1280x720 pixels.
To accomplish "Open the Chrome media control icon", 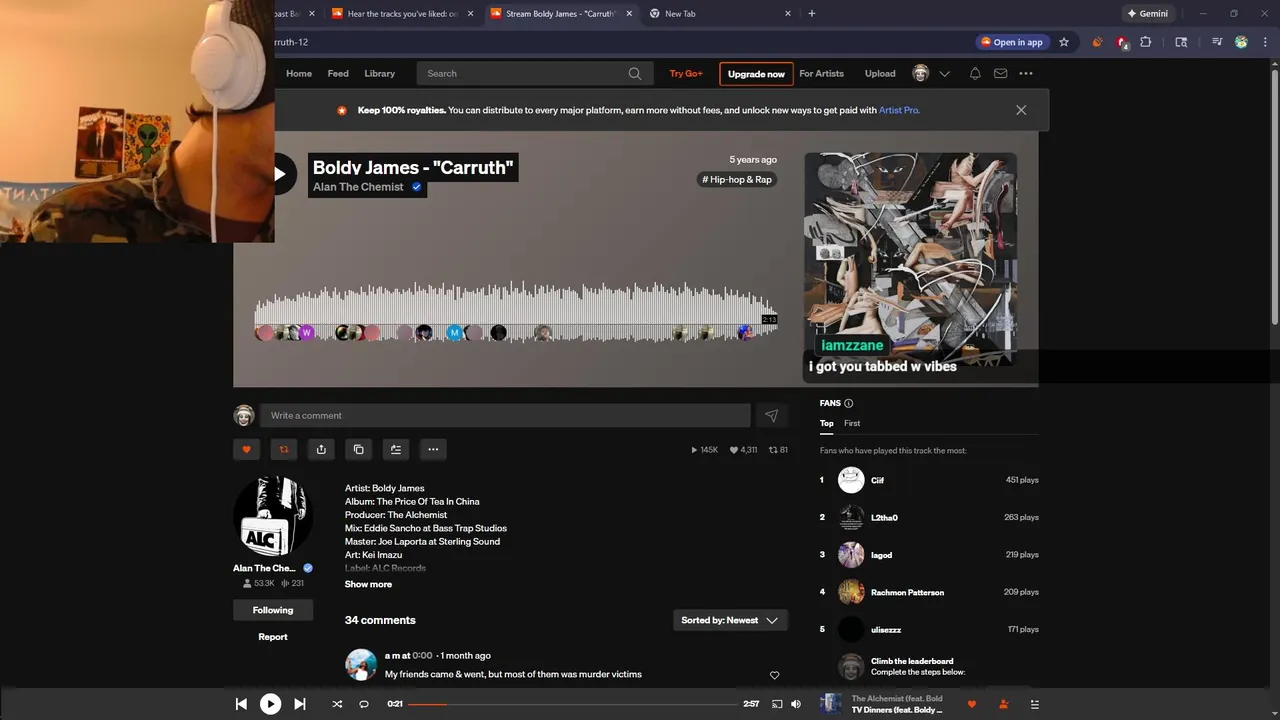I will pyautogui.click(x=1217, y=42).
